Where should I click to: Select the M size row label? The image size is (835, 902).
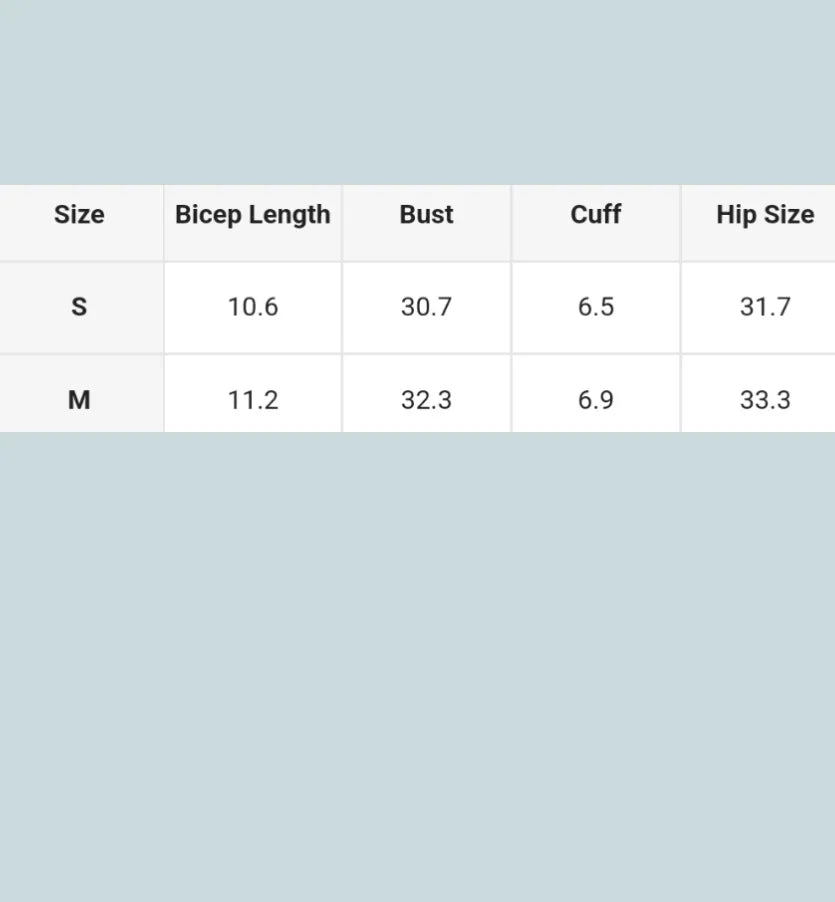coord(79,400)
